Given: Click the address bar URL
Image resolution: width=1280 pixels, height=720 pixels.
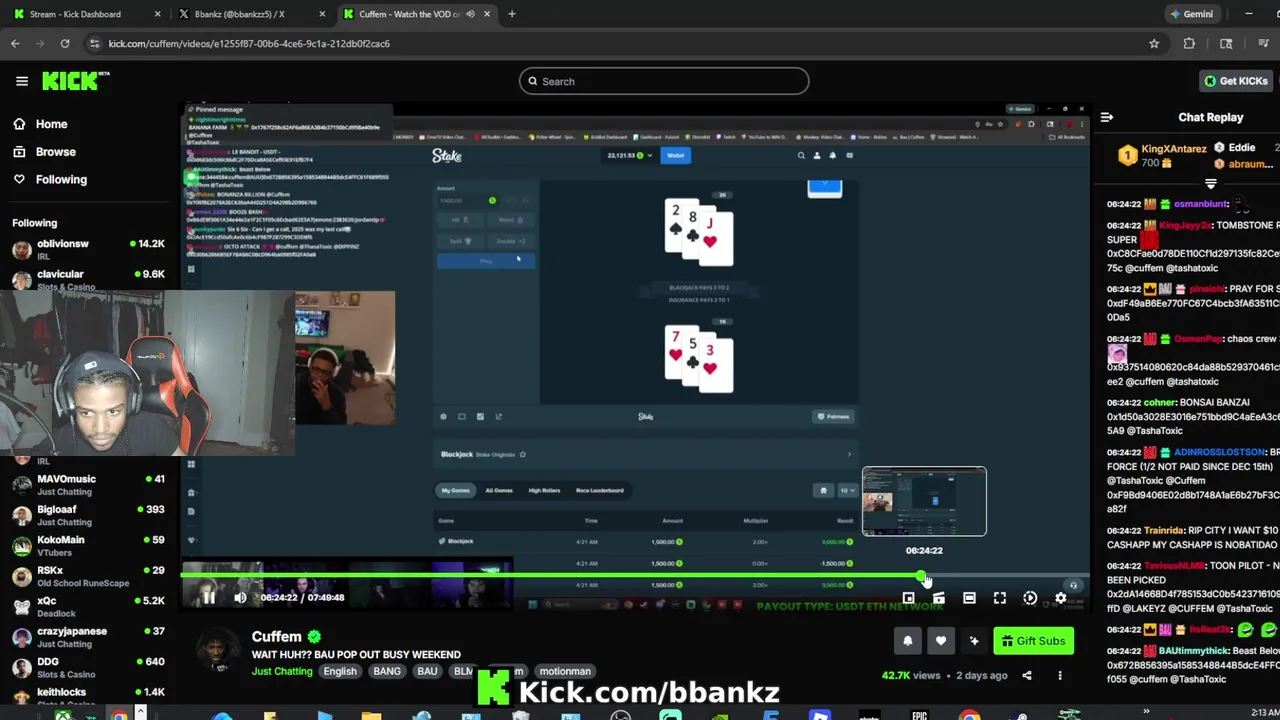Looking at the screenshot, I should 249,43.
